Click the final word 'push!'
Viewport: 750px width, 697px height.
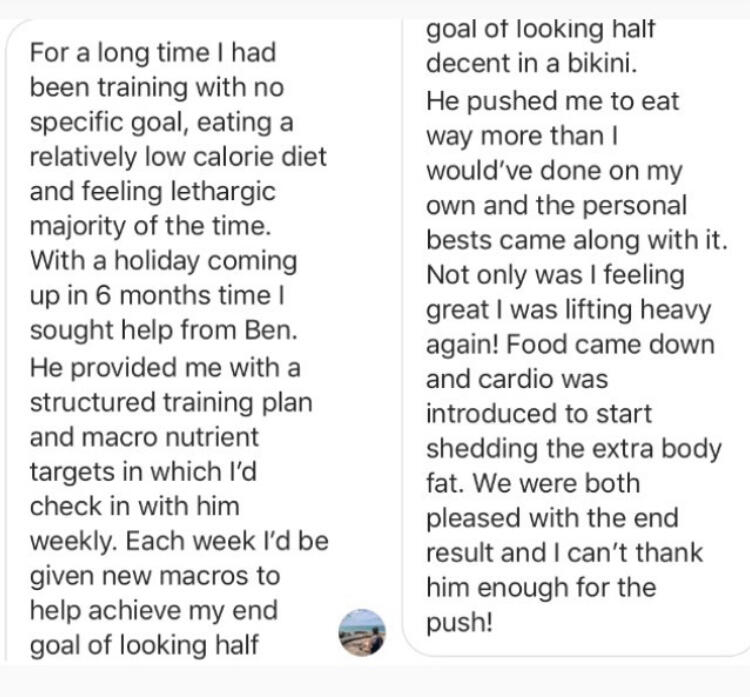459,623
